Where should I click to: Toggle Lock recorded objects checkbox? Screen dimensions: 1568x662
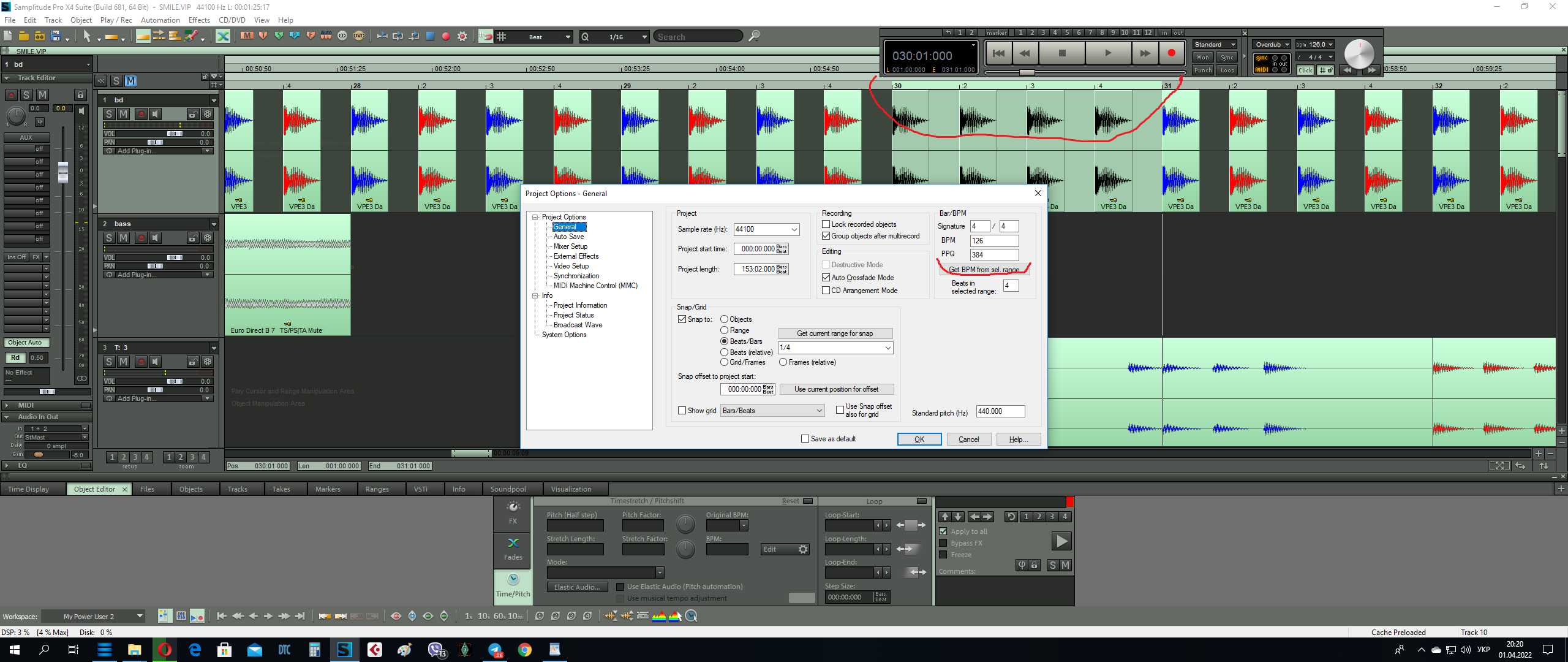826,224
